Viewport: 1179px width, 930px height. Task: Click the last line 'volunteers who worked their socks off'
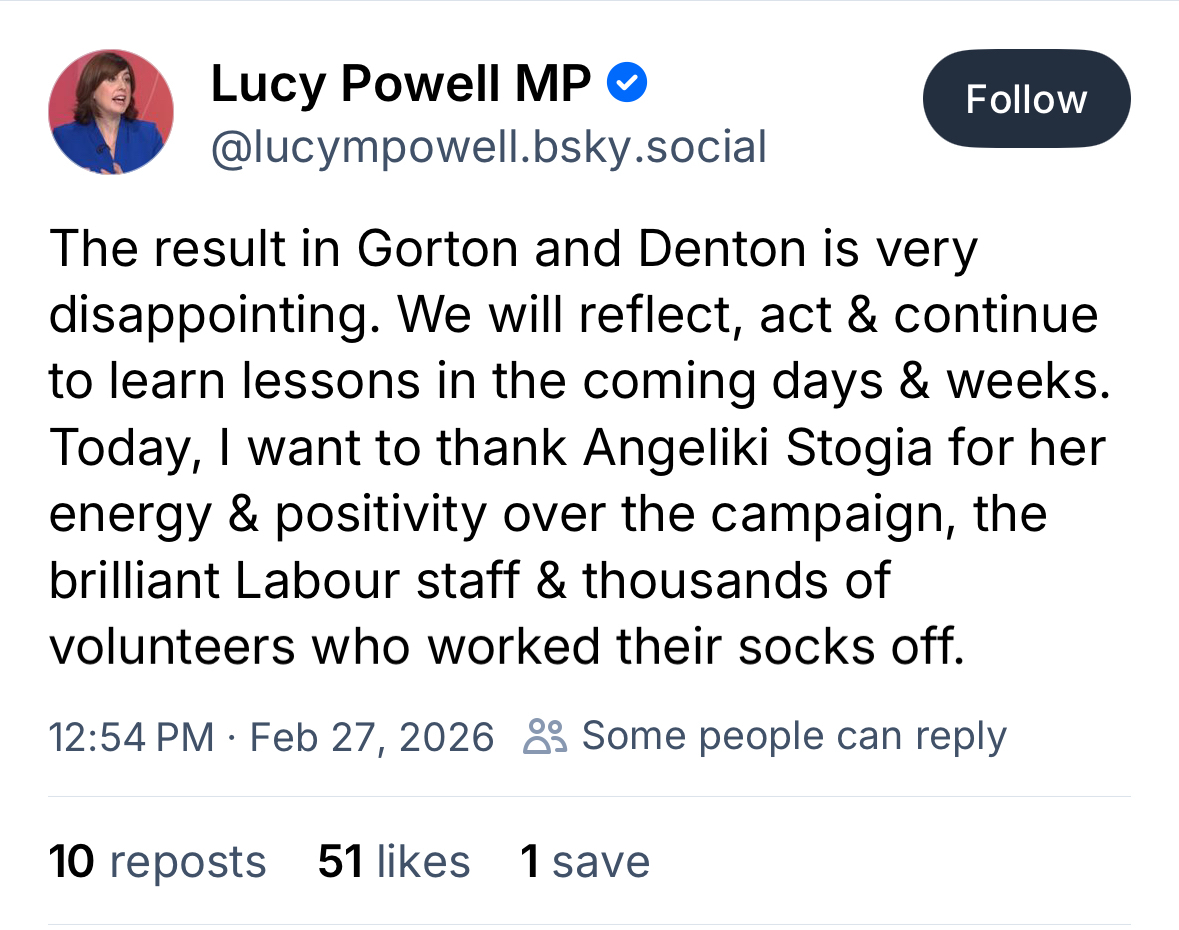pyautogui.click(x=507, y=647)
